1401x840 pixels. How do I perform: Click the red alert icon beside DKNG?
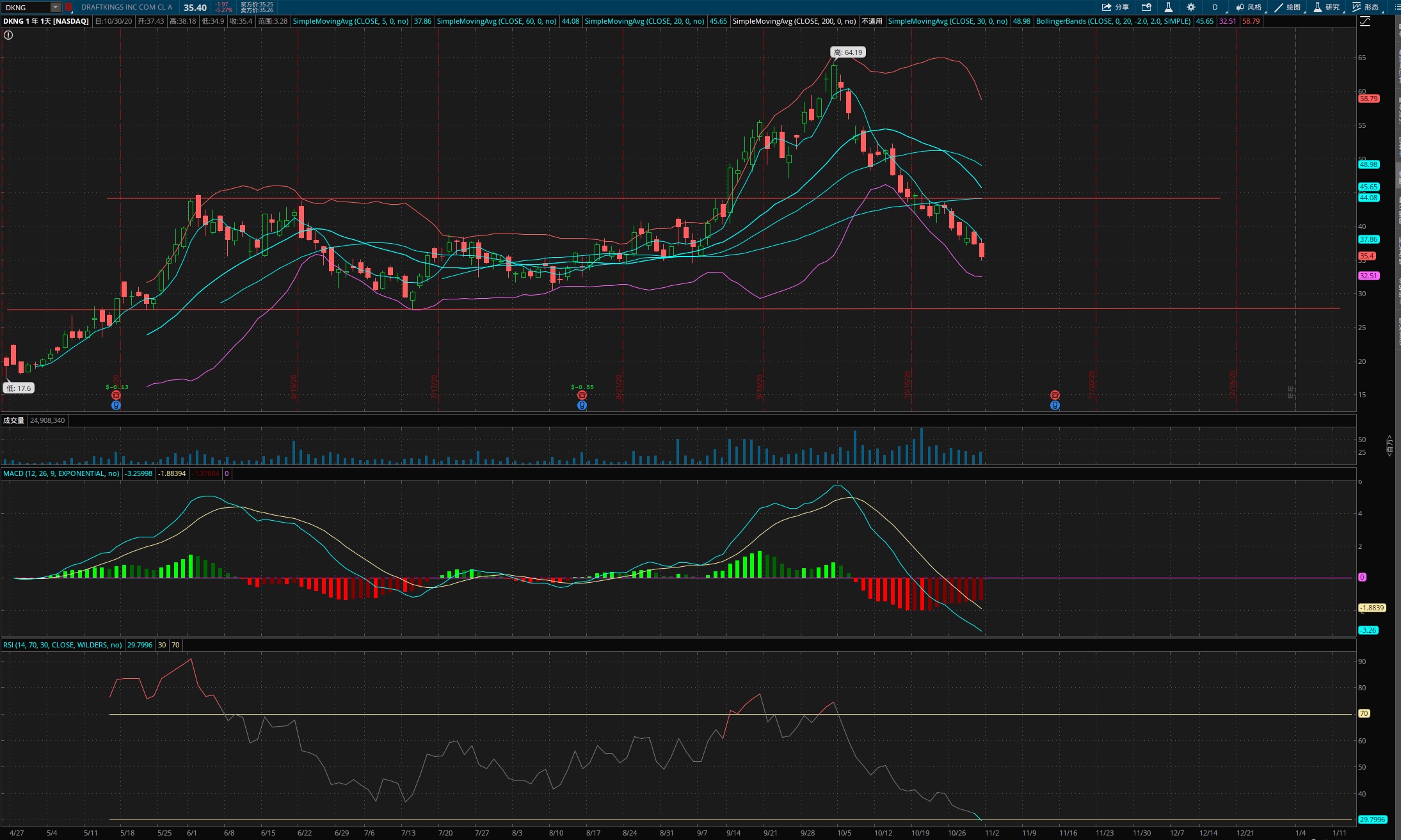68,7
